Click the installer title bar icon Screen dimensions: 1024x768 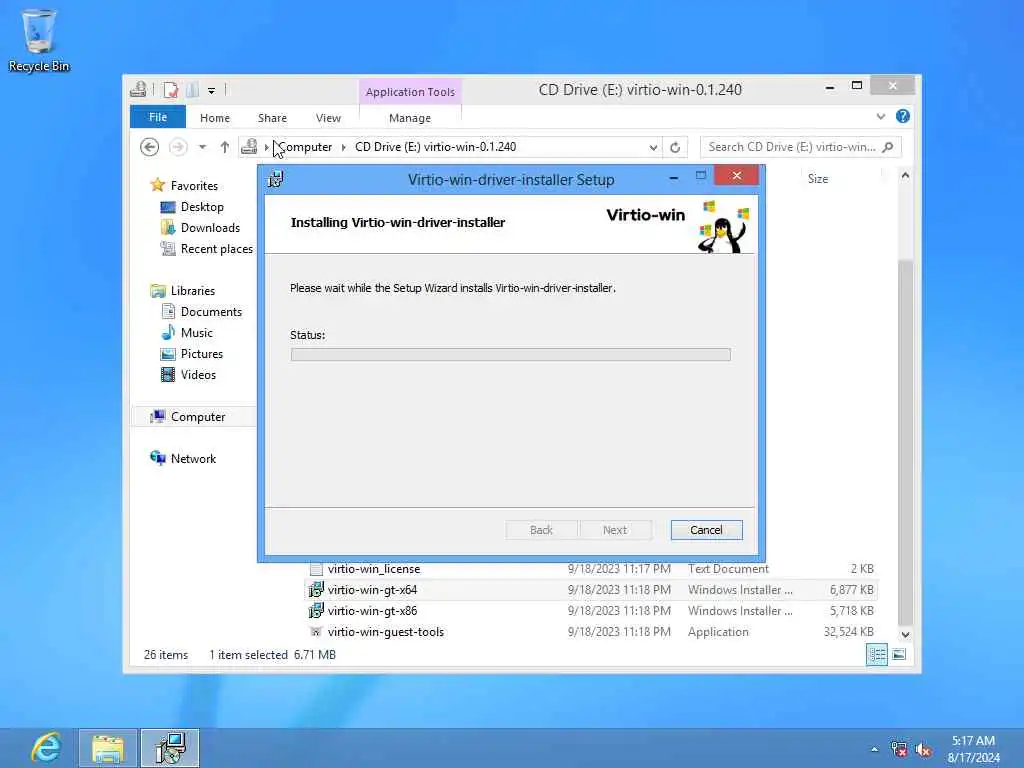[x=276, y=179]
